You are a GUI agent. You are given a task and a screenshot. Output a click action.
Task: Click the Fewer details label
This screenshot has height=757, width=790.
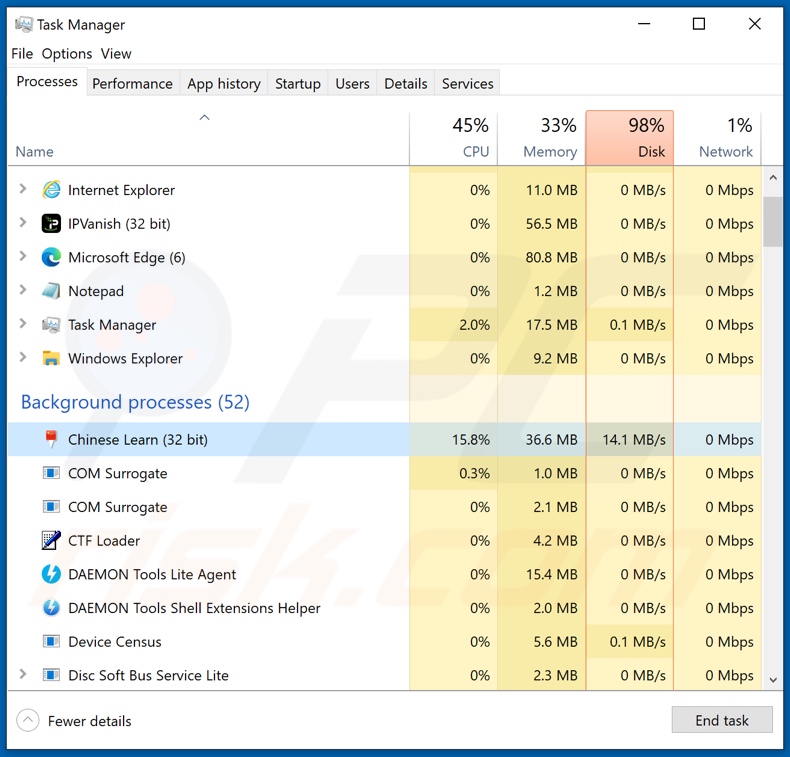[90, 721]
